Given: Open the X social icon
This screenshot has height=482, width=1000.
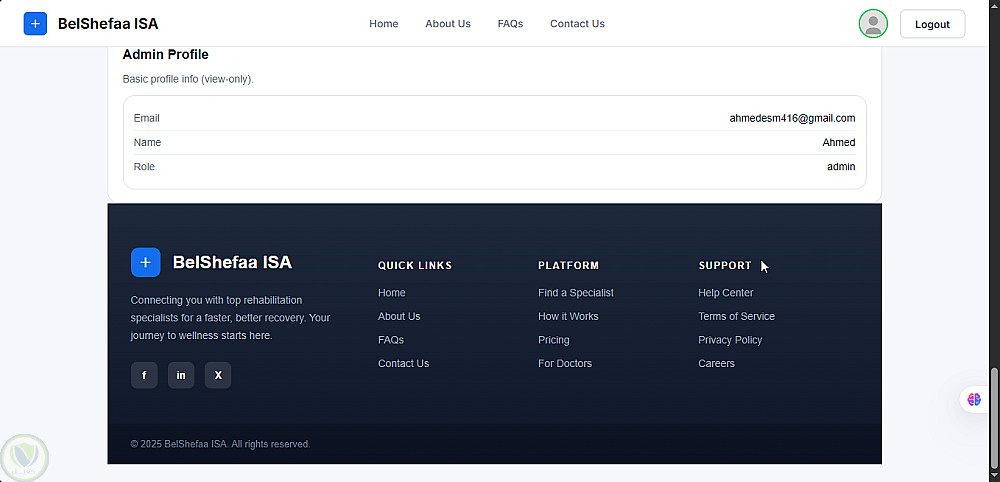Looking at the screenshot, I should coord(218,375).
